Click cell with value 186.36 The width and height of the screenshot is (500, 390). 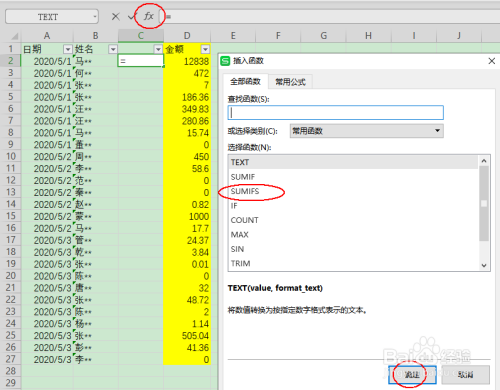pos(187,97)
